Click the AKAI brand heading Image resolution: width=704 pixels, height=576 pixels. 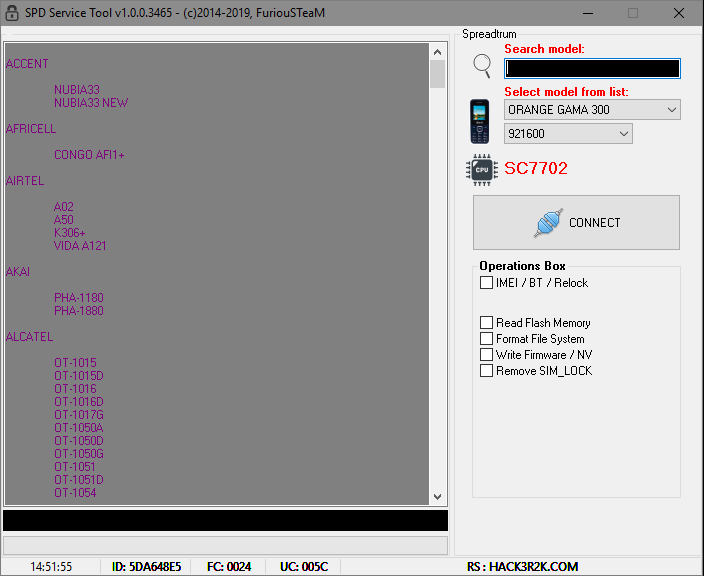click(18, 272)
